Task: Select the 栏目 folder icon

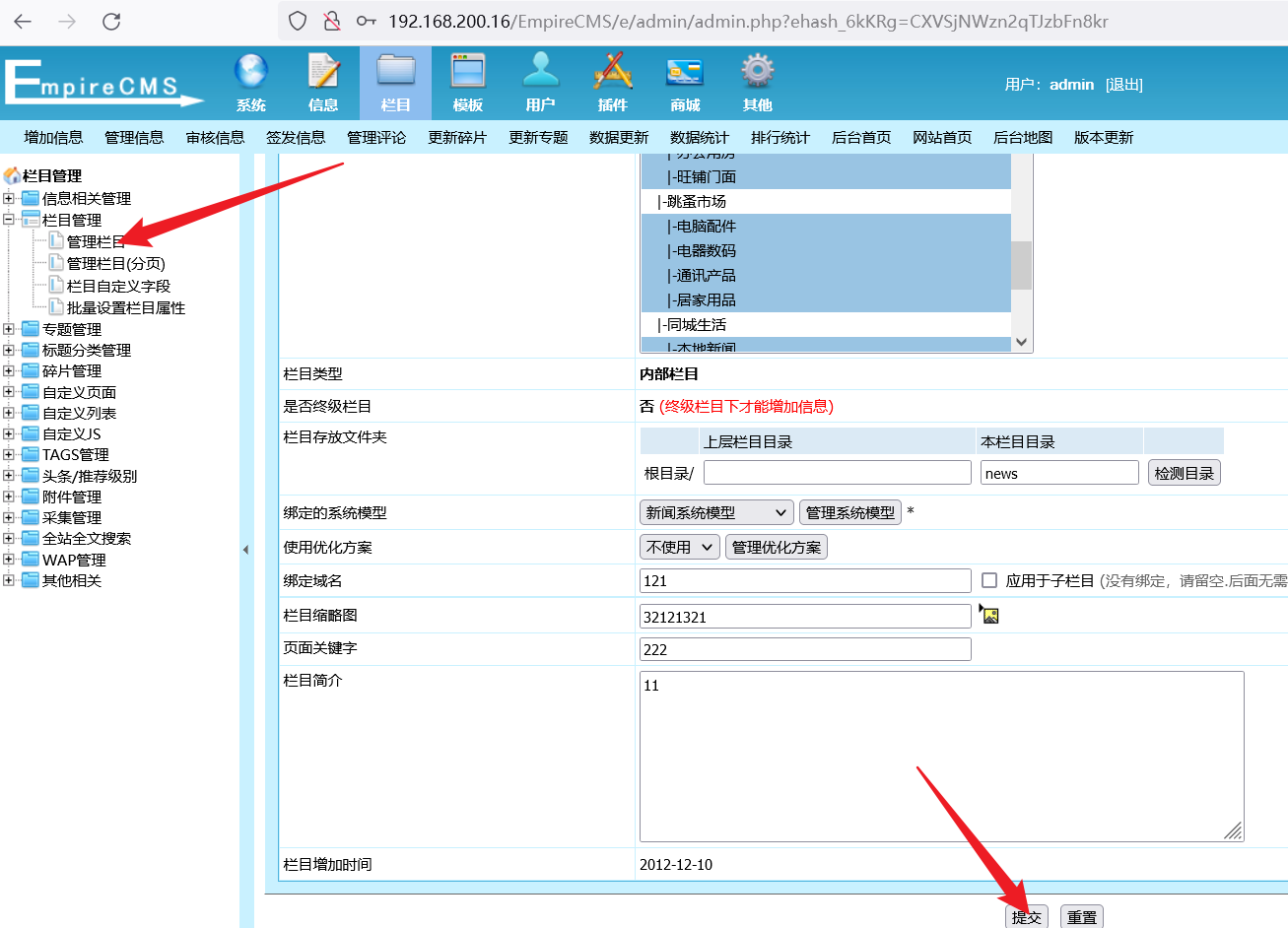Action: (395, 72)
